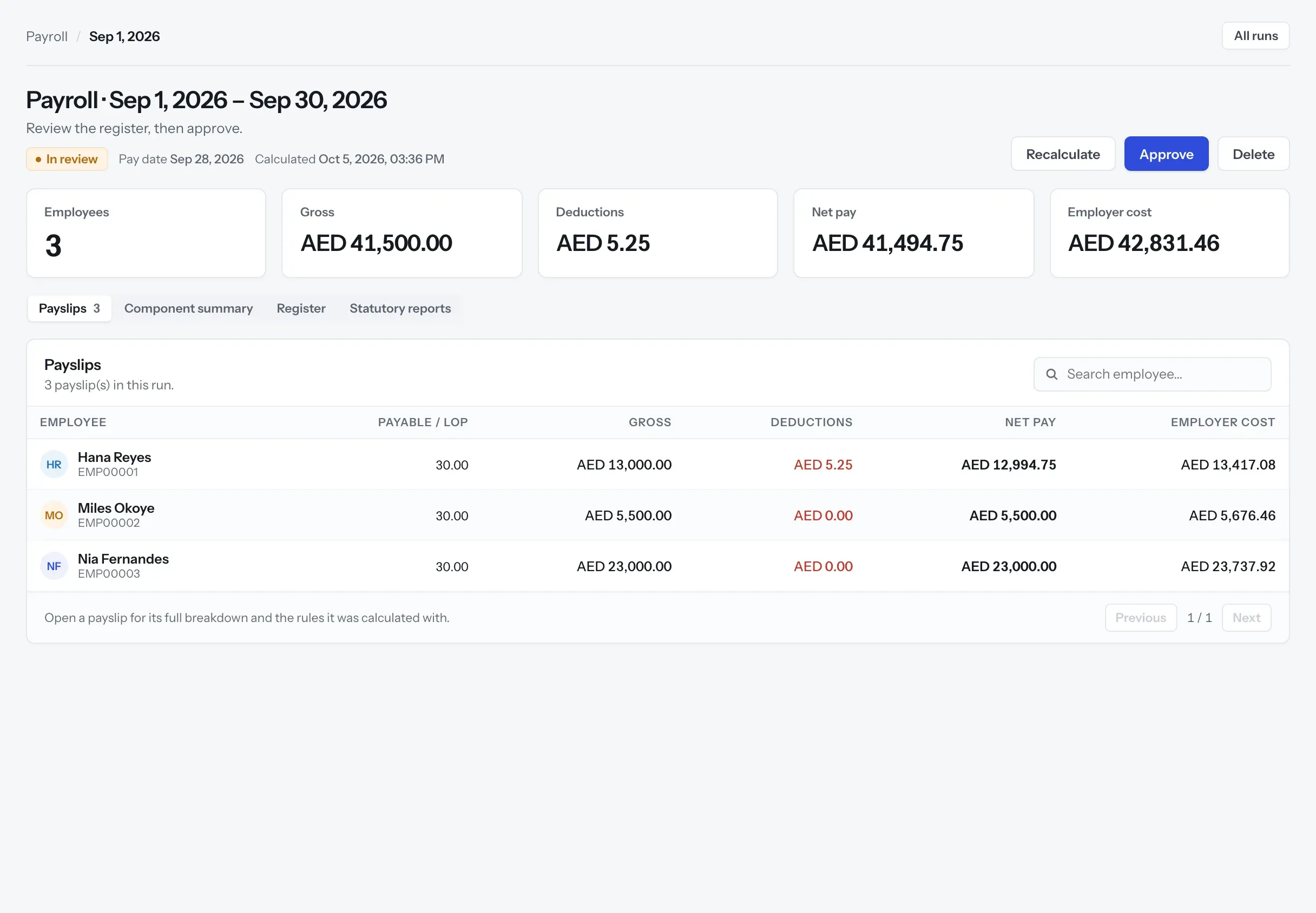Open All runs list
The image size is (1316, 913).
coord(1255,36)
